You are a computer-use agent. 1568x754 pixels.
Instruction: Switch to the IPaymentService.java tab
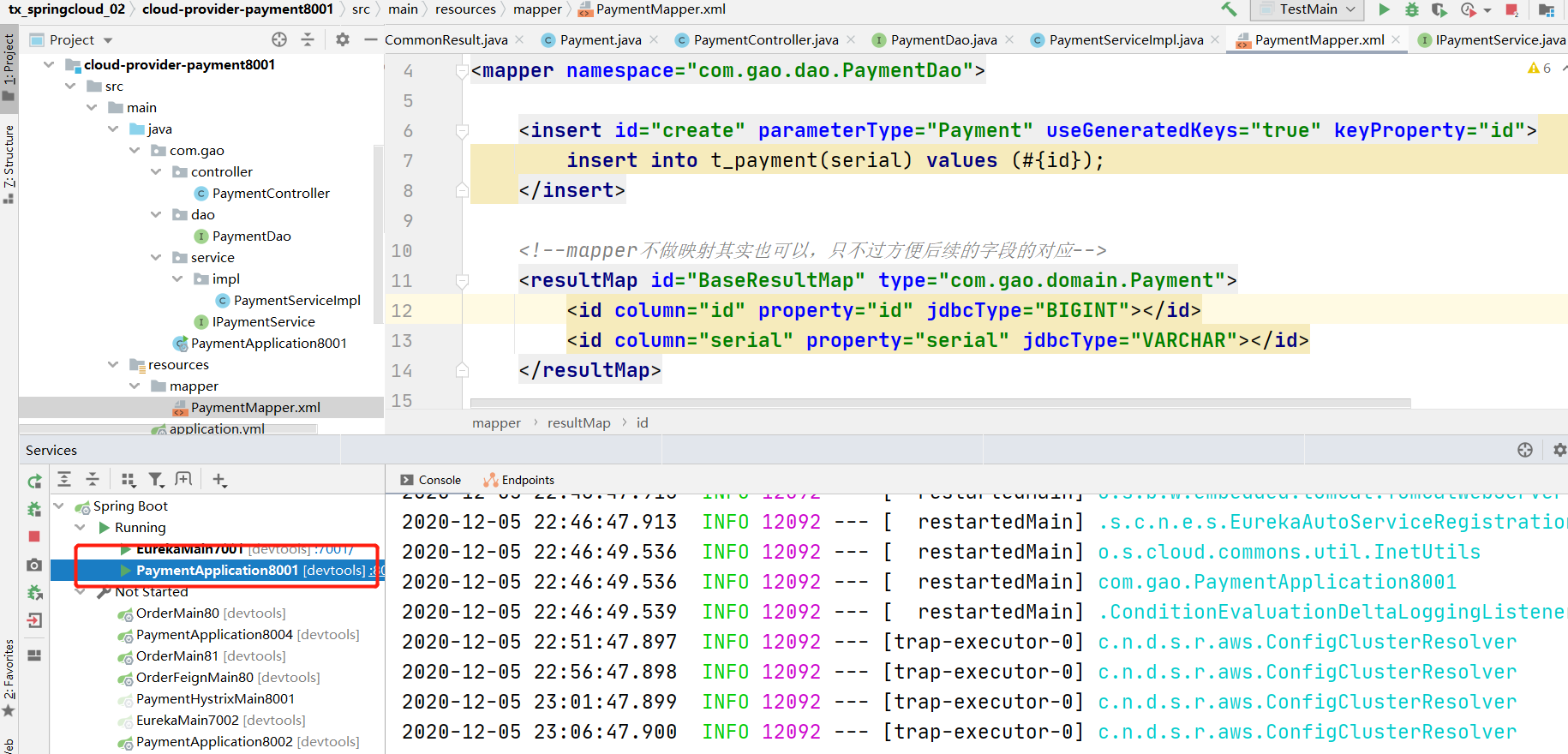1493,39
